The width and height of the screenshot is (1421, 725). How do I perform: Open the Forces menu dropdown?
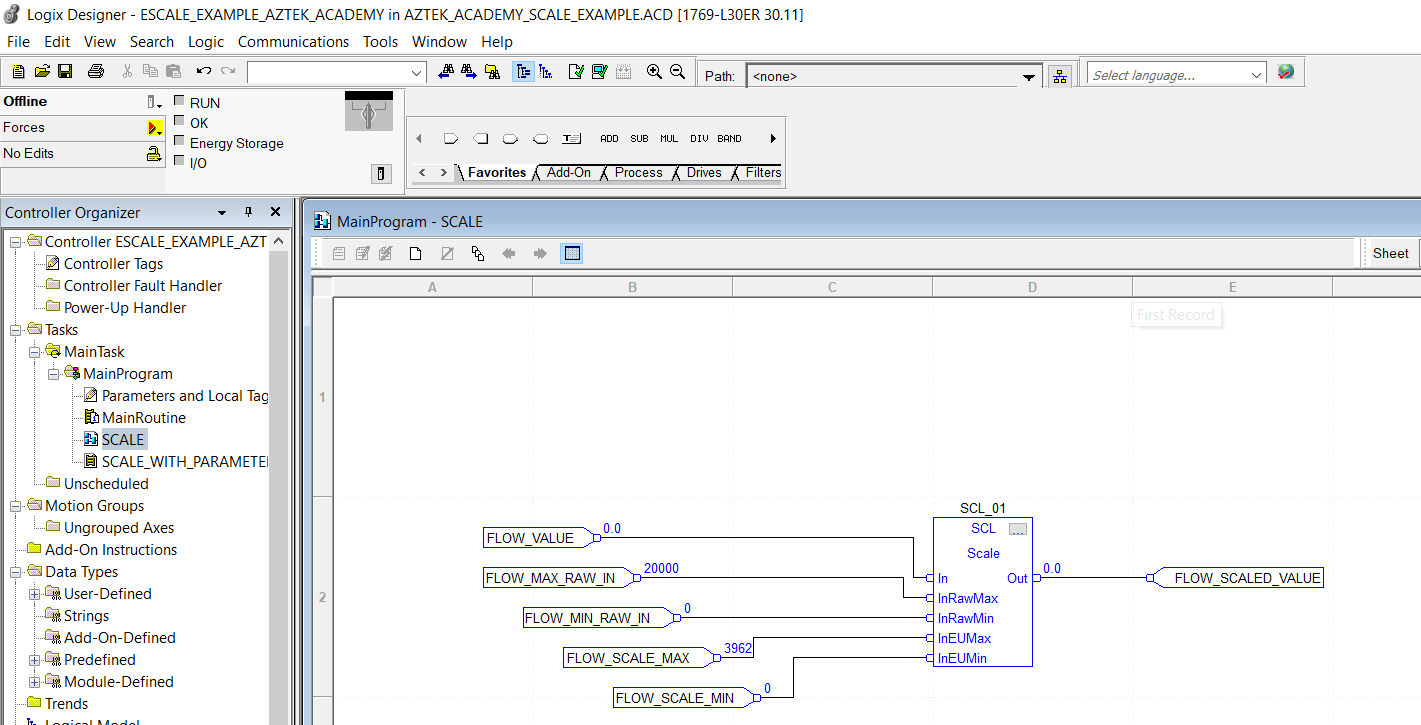click(155, 128)
